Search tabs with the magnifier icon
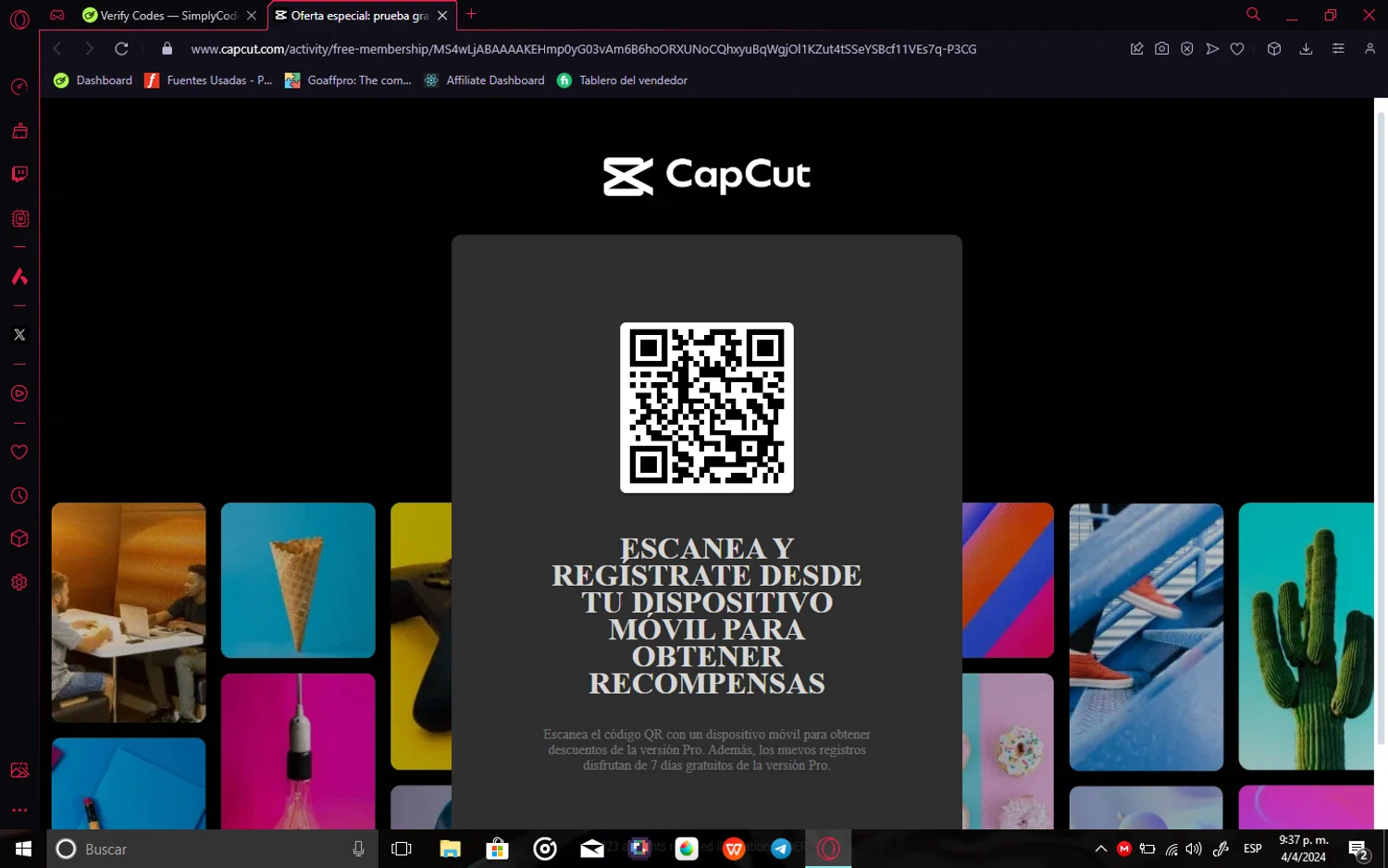This screenshot has height=868, width=1388. click(1253, 14)
